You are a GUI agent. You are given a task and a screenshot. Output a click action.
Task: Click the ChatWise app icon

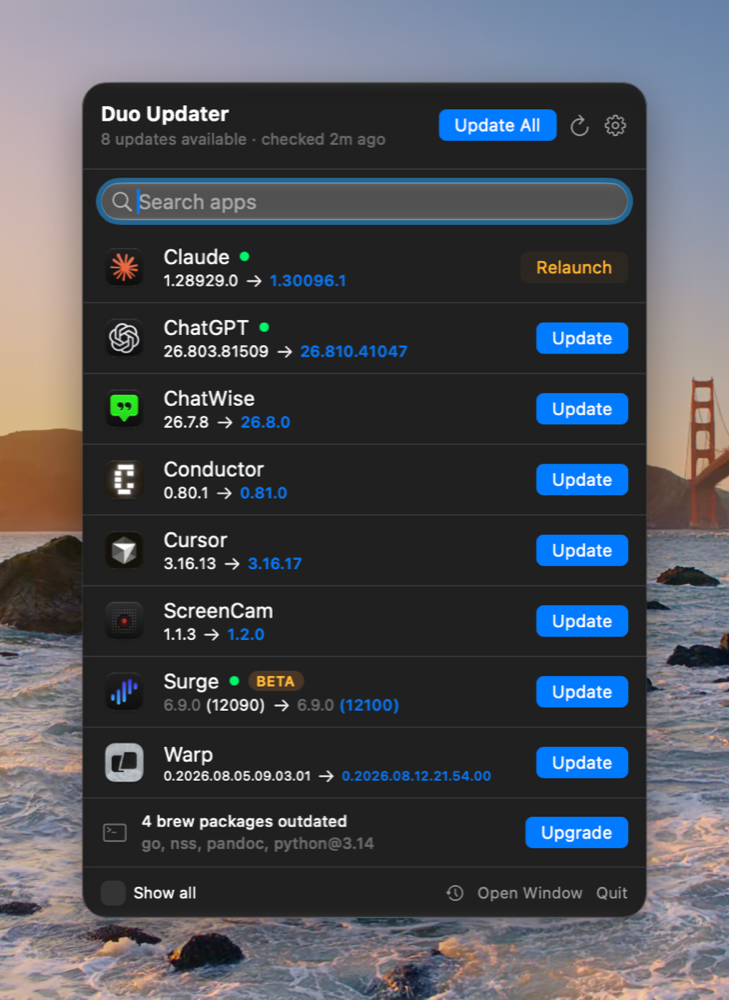pos(124,409)
